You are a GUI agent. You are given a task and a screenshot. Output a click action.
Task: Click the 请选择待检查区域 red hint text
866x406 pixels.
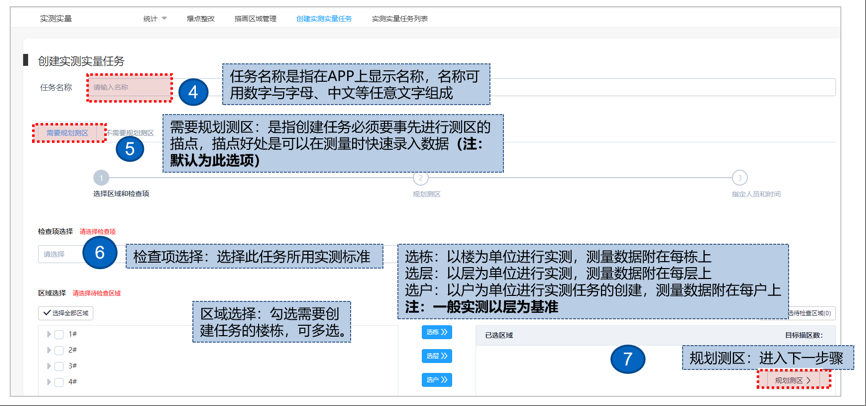(97, 293)
